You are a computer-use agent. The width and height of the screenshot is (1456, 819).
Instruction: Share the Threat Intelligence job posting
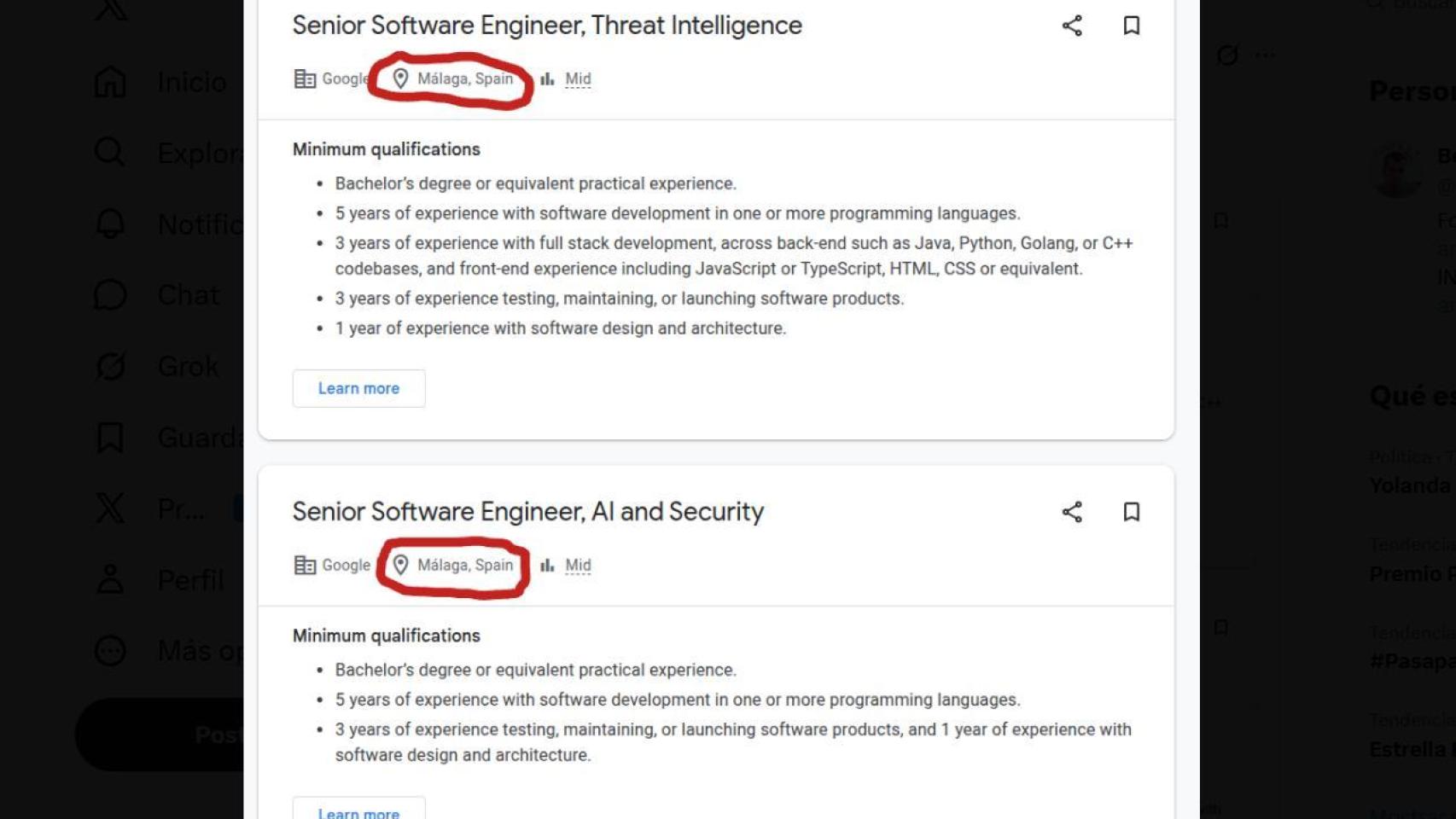click(1072, 26)
